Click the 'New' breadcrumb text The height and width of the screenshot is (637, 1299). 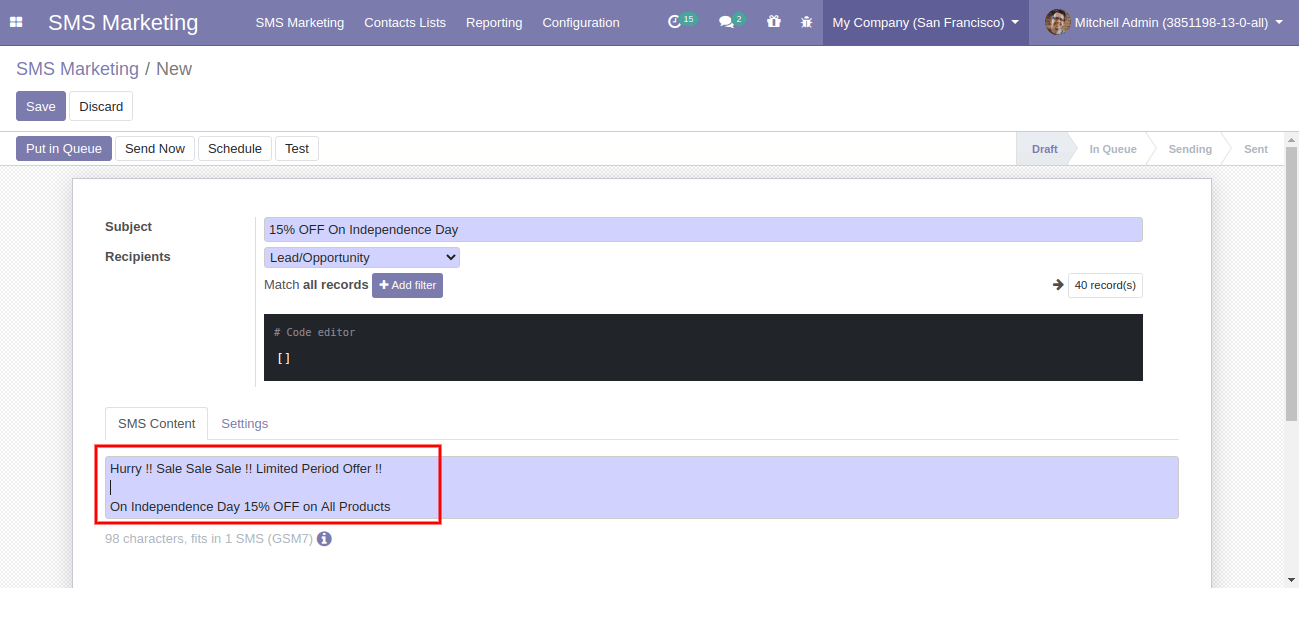(174, 69)
